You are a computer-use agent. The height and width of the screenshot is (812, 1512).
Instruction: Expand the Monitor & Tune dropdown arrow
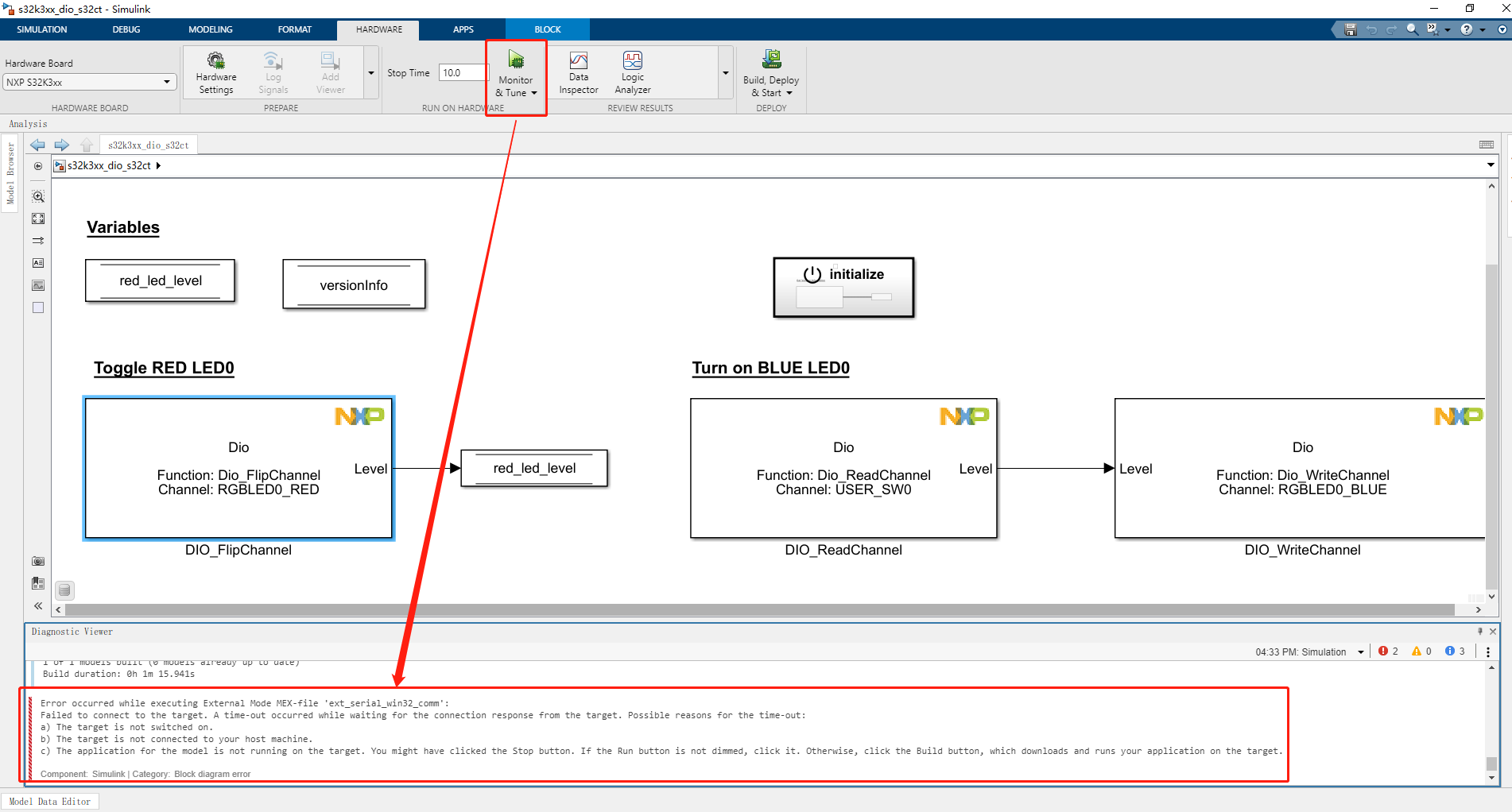pyautogui.click(x=533, y=93)
